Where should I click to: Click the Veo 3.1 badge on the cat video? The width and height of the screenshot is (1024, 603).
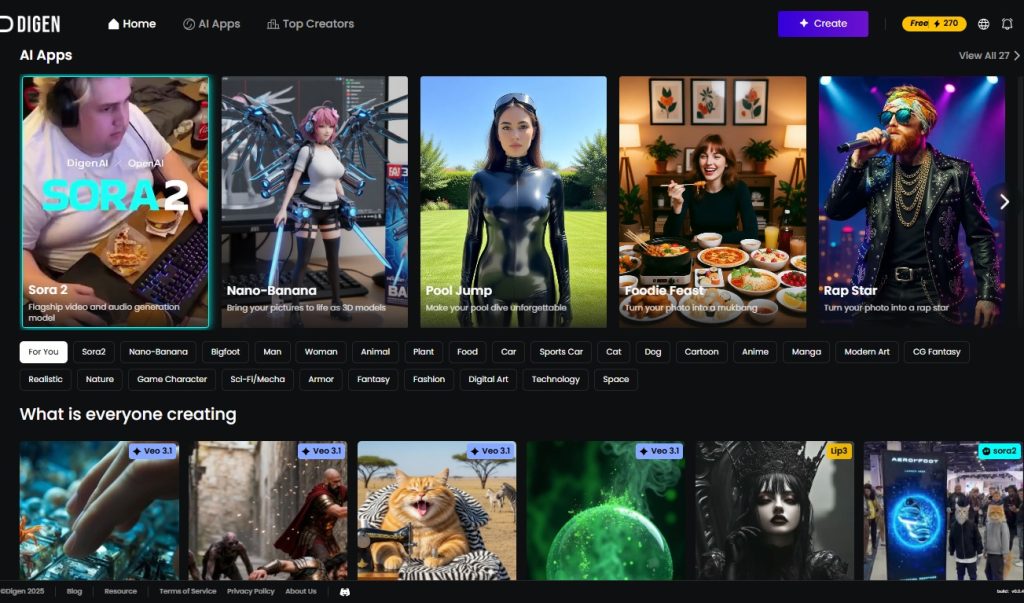[x=489, y=451]
